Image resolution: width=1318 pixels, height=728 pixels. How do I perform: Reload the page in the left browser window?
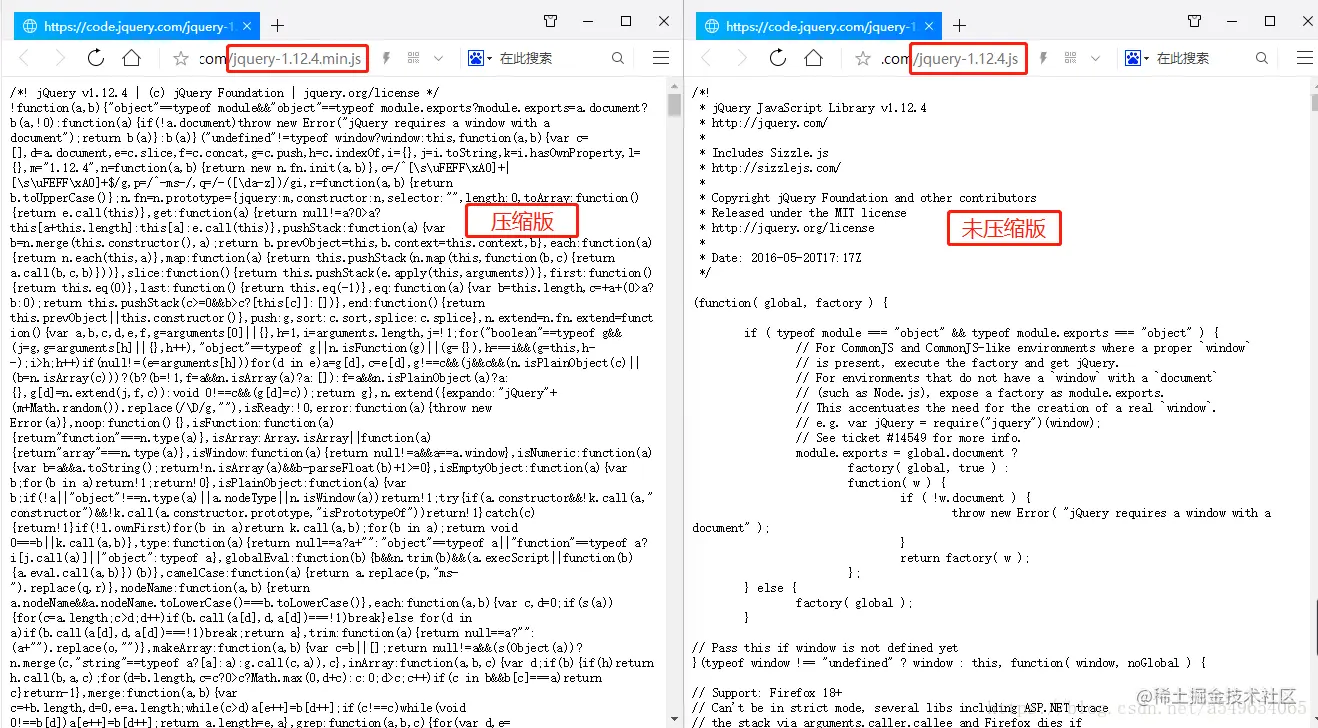pyautogui.click(x=96, y=59)
